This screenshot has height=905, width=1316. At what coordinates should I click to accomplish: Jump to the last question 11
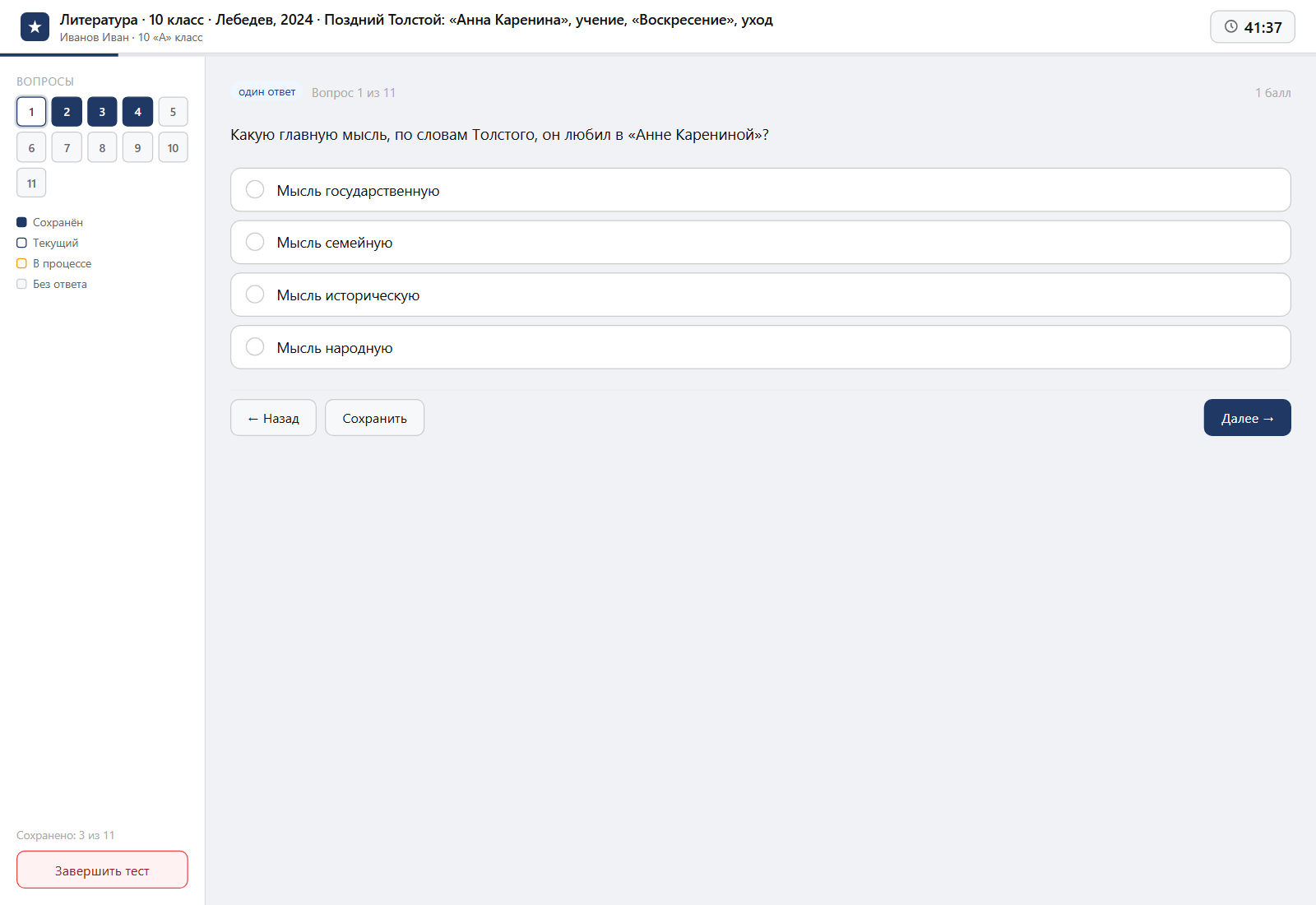click(x=31, y=183)
